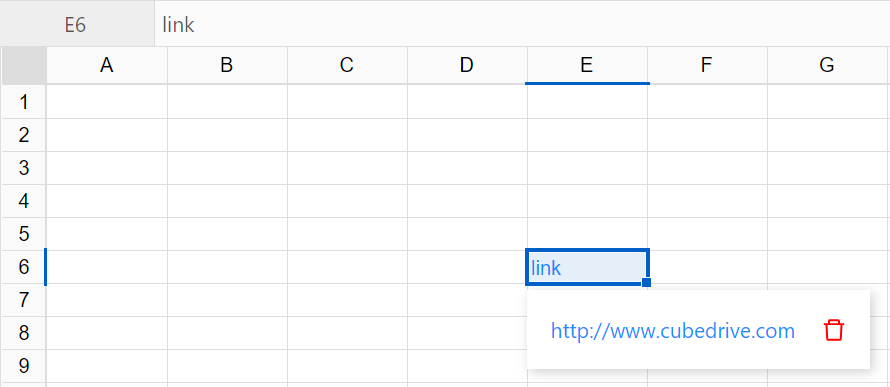Open the http://www.cubedrive.com link

tap(673, 331)
